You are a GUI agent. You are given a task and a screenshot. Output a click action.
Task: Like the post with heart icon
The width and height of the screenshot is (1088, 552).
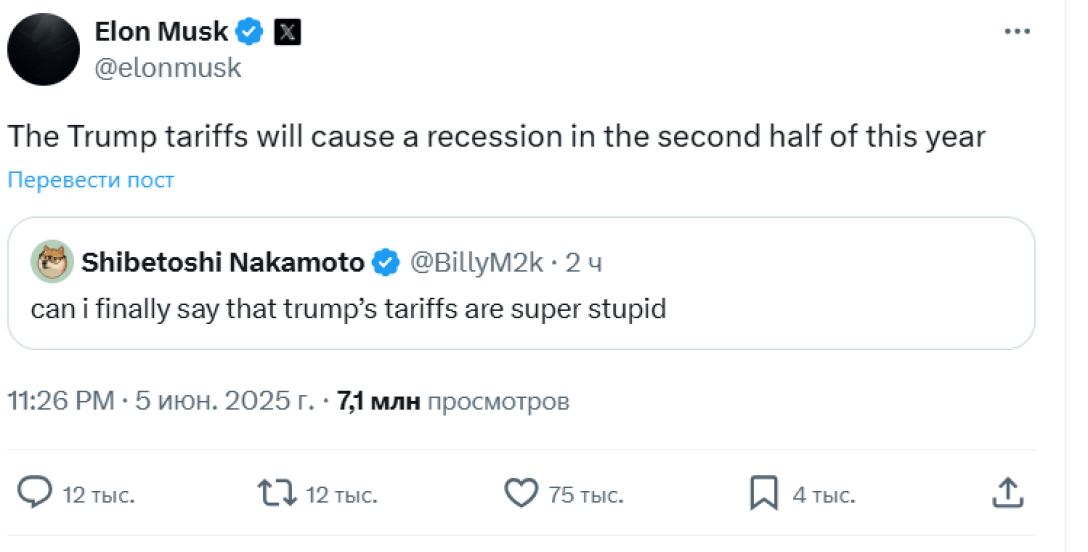coord(521,492)
